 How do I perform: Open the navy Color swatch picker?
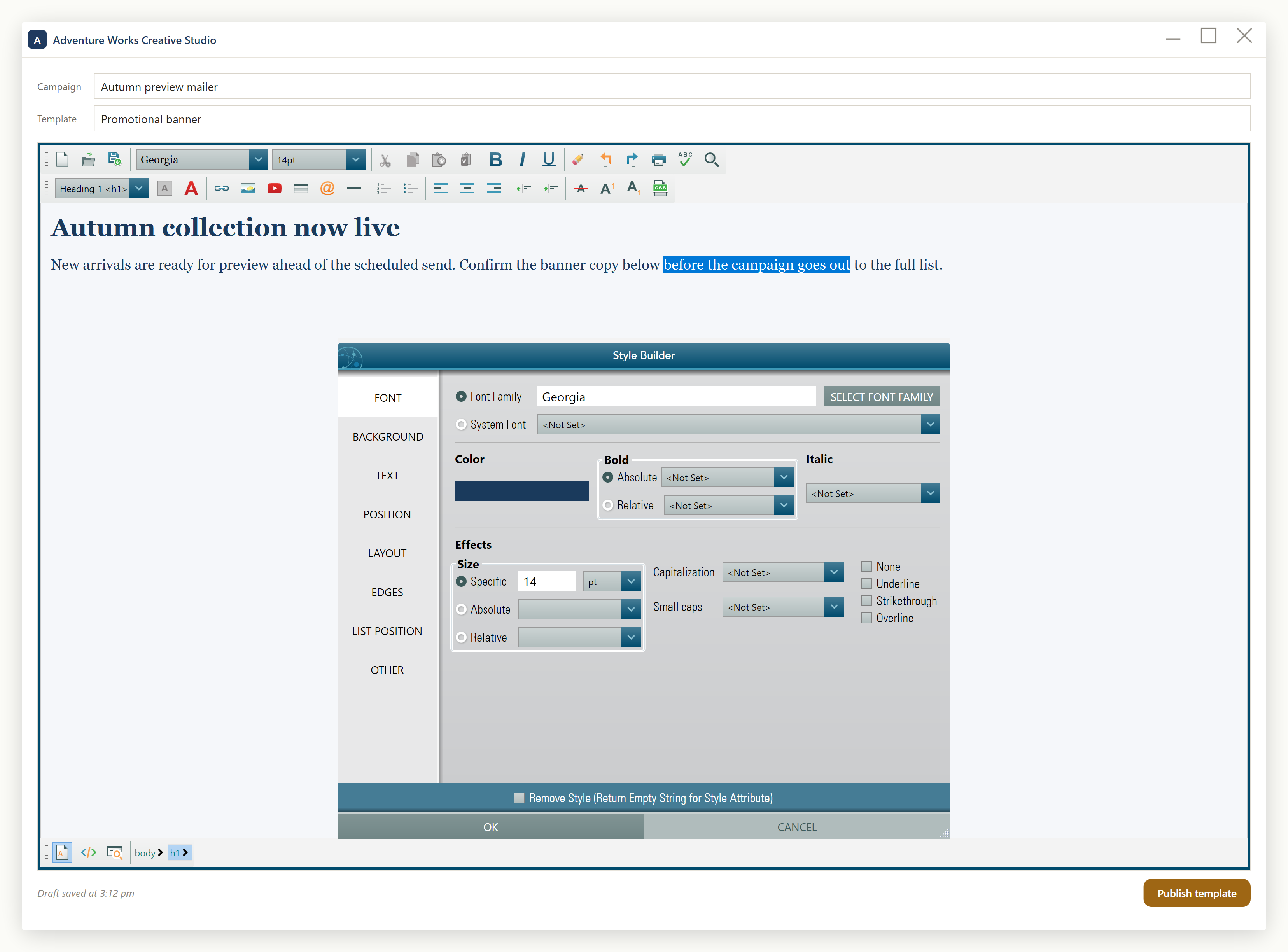point(521,491)
